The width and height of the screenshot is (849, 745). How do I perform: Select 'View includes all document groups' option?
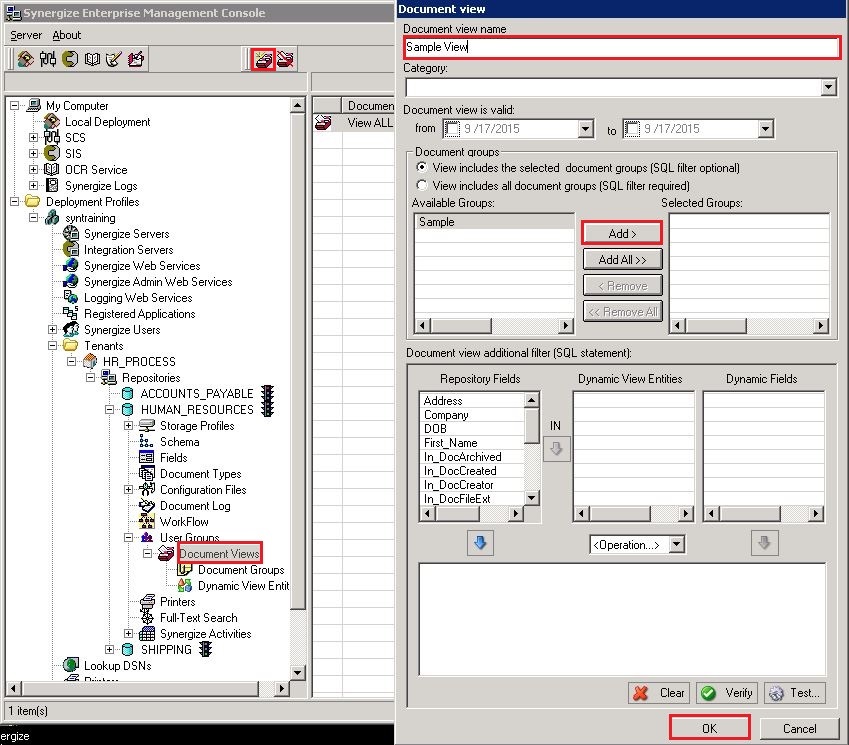coord(421,185)
